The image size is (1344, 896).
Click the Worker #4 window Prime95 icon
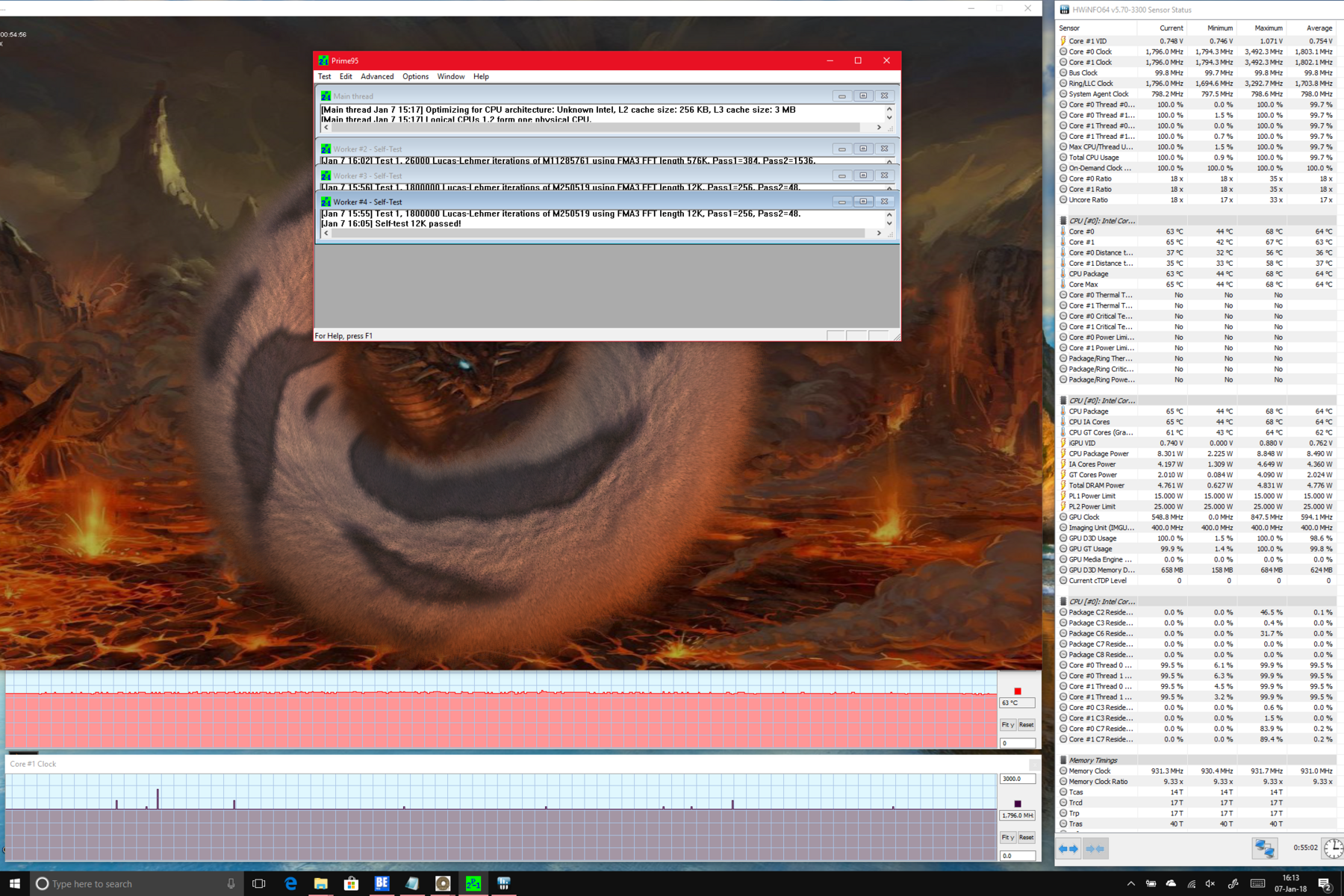click(x=326, y=202)
